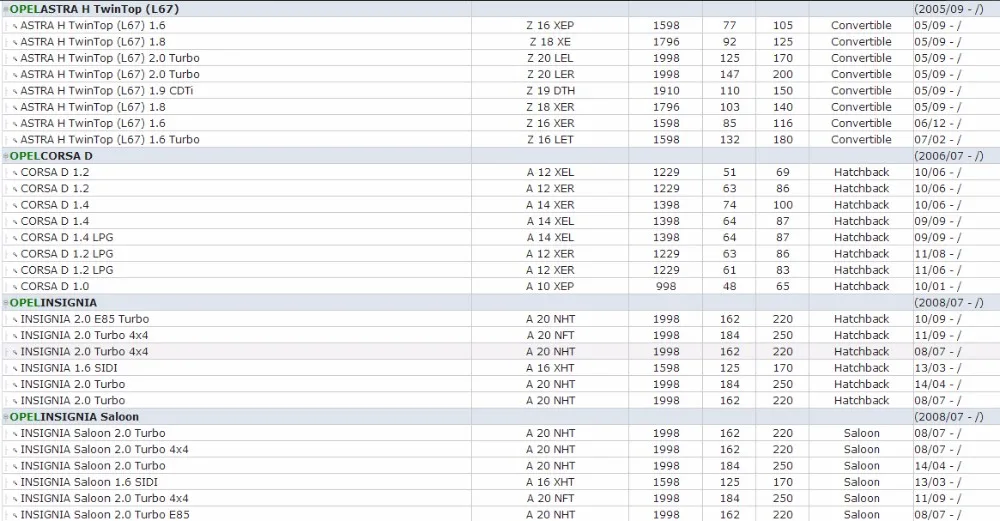
Task: Click date 11/08 - / in CORSA D rows
Action: point(938,254)
